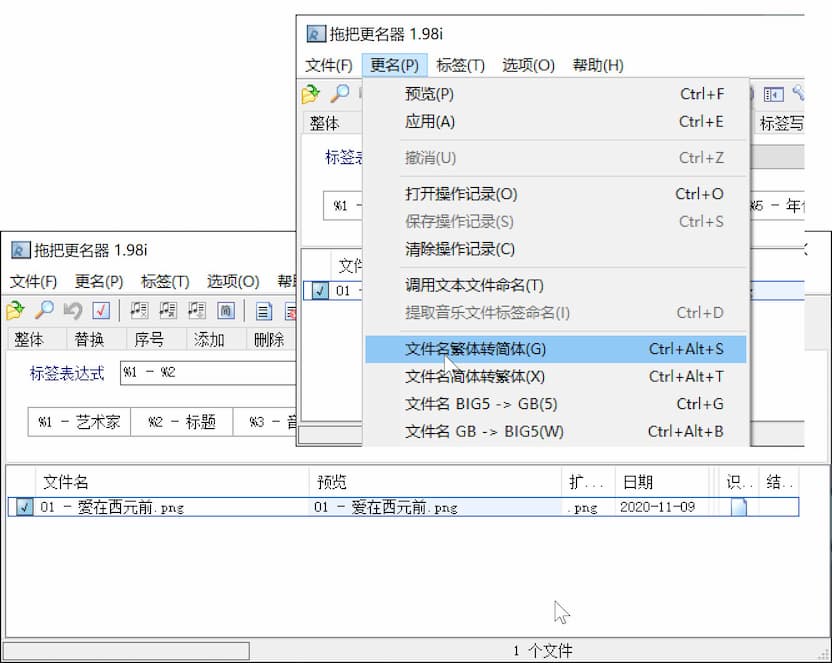Choose 文件名简体转繁体(X) from the menu
Screen dimensions: 832x663
(475, 377)
